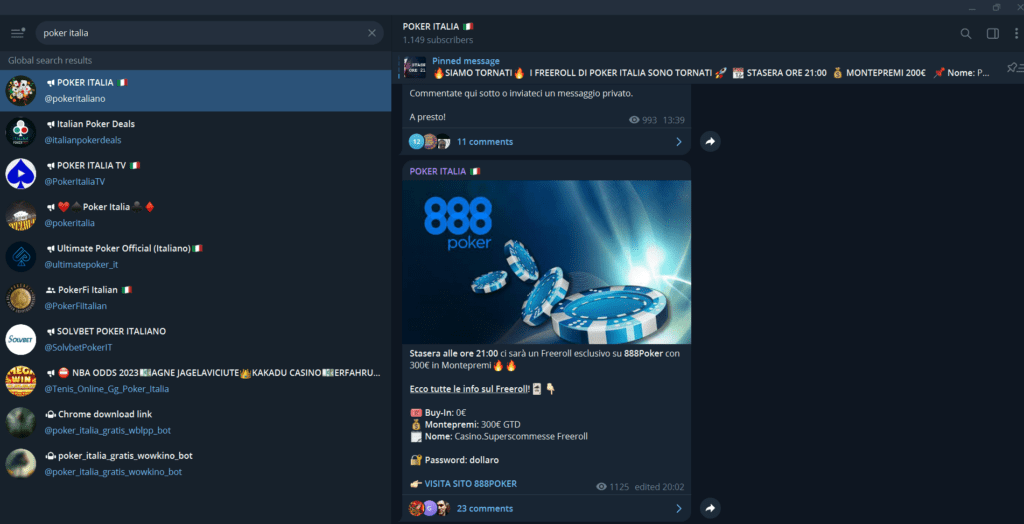Screen dimensions: 1024x524
Task: Restore down the Telegram window
Action: point(997,7)
